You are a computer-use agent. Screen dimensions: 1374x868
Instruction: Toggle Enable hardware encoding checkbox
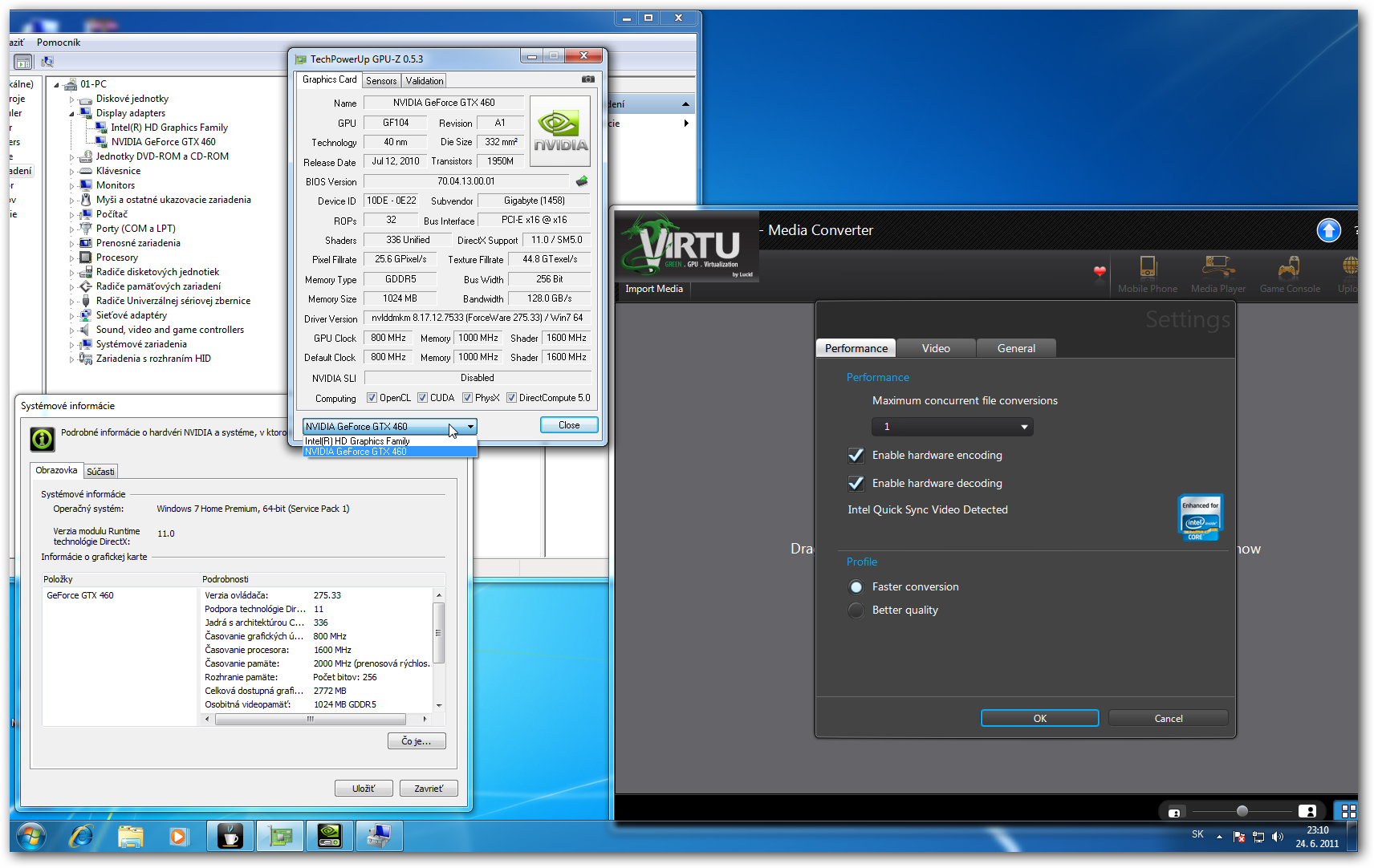tap(856, 456)
